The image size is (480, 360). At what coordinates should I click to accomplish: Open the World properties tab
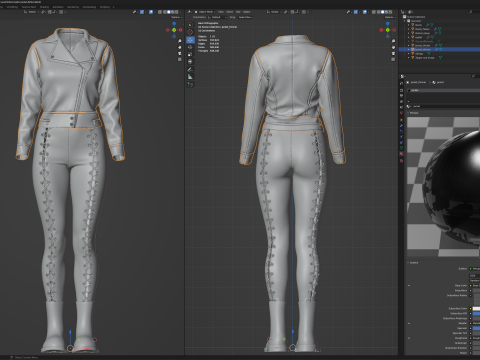(x=401, y=113)
